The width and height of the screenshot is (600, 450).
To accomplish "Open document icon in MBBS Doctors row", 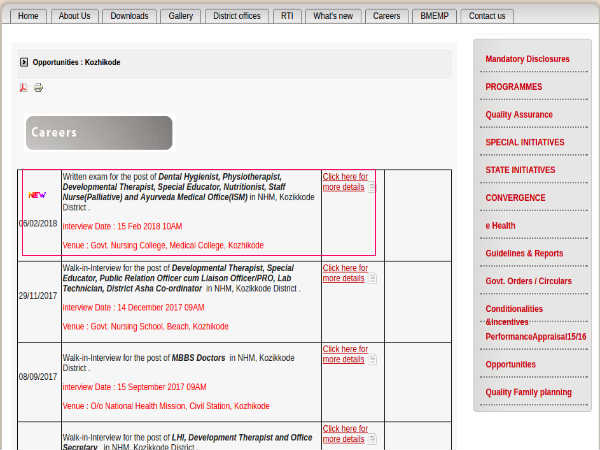I will point(372,359).
